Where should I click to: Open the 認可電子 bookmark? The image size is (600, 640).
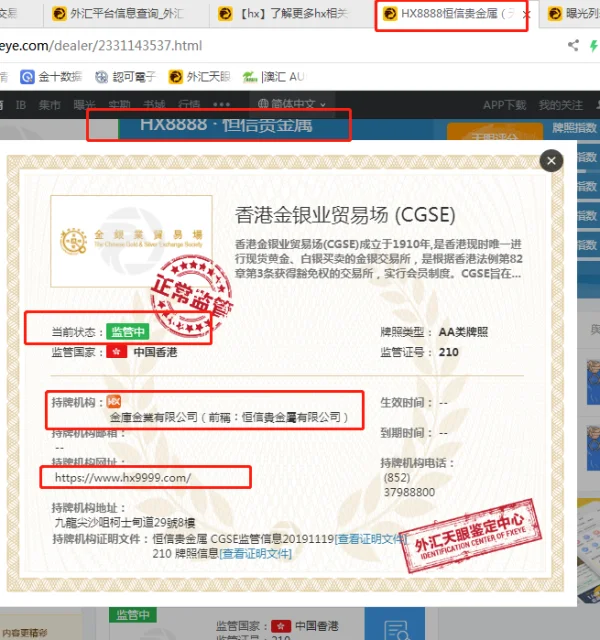click(x=125, y=76)
